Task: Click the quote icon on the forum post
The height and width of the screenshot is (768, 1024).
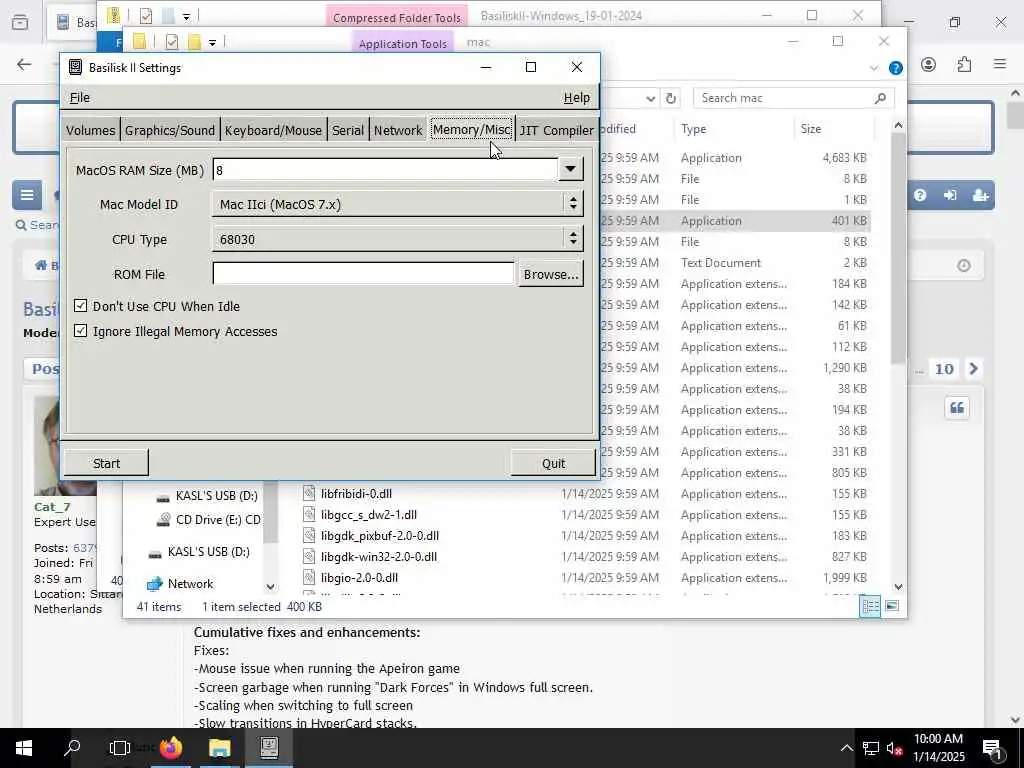Action: click(x=957, y=408)
